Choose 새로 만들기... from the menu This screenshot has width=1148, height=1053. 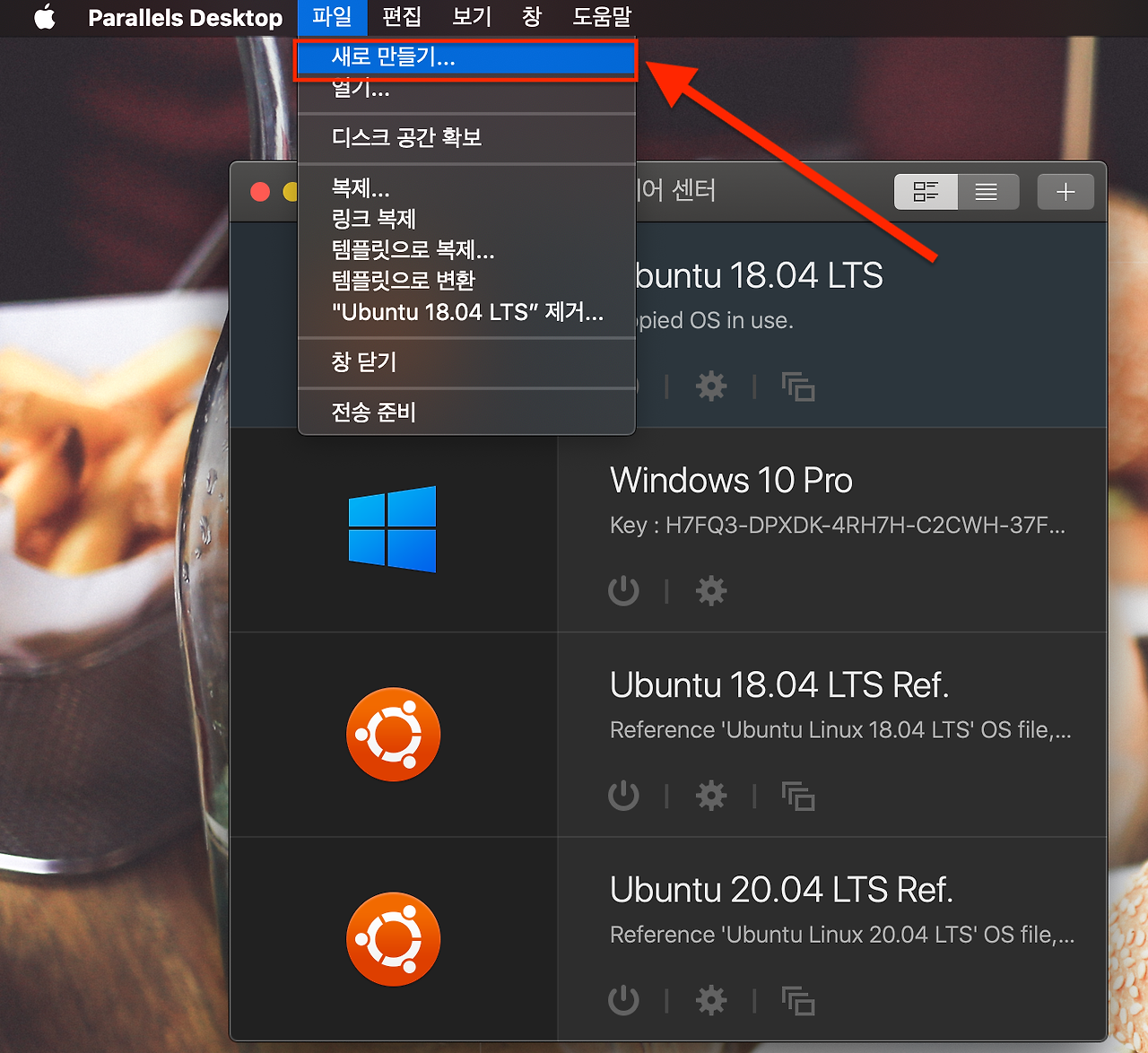coord(466,57)
